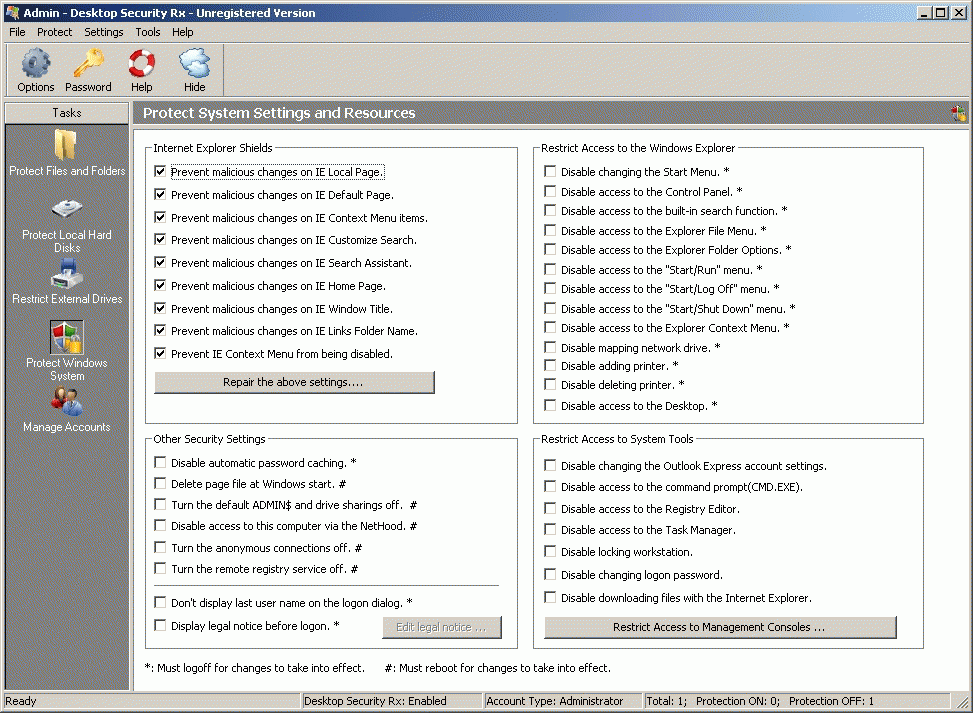Screen dimensions: 973x713
Task: Uncheck Prevent malicious changes on IE Local Page
Action: pos(160,171)
